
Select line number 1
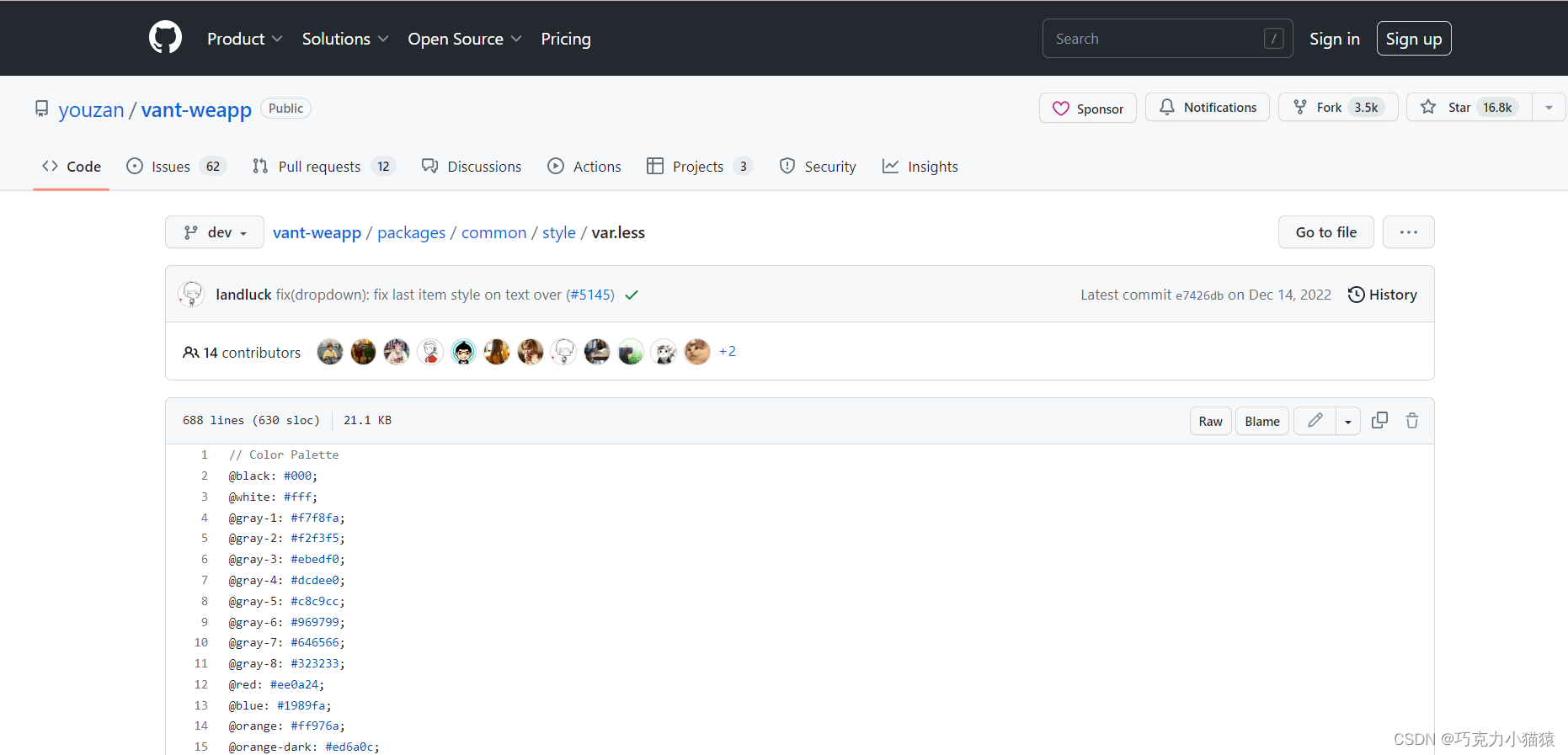(204, 455)
